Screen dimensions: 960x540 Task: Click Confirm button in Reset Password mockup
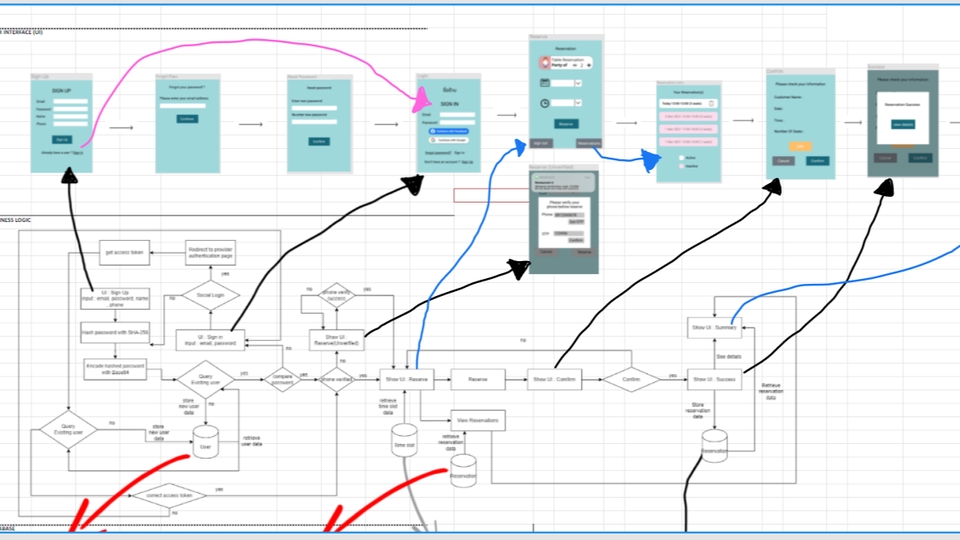point(319,141)
